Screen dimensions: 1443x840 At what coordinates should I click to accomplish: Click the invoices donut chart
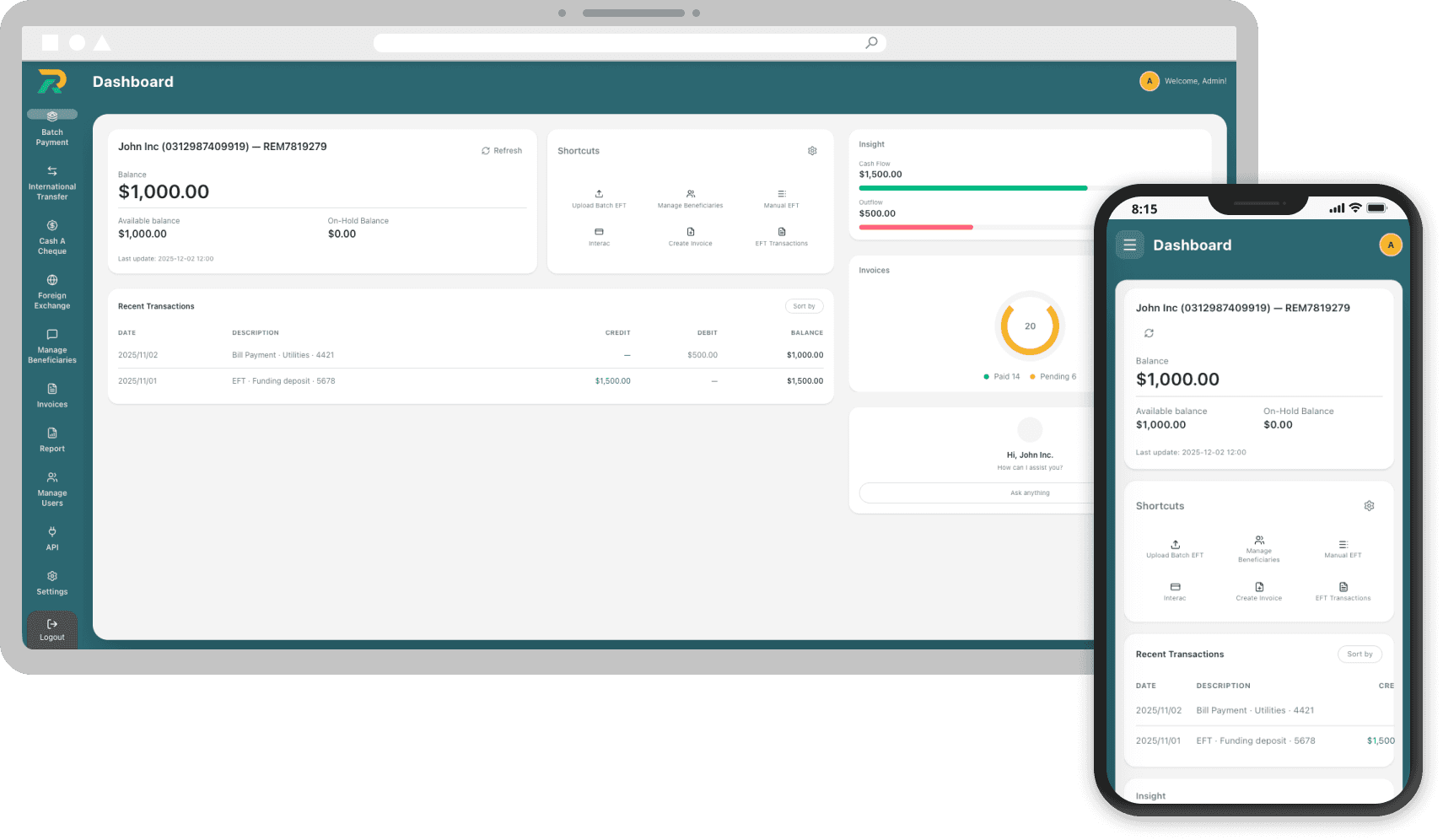1030,326
